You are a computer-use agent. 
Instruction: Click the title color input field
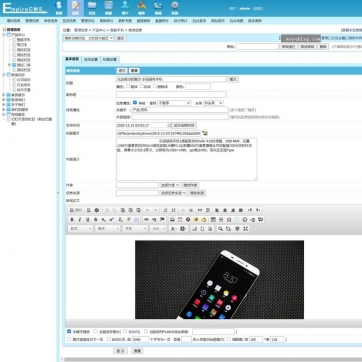tap(198, 87)
